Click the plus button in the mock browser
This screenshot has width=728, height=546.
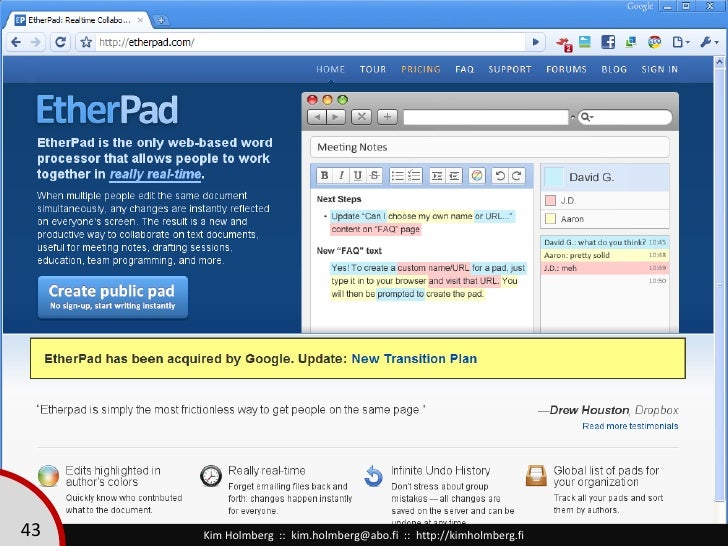coord(387,117)
